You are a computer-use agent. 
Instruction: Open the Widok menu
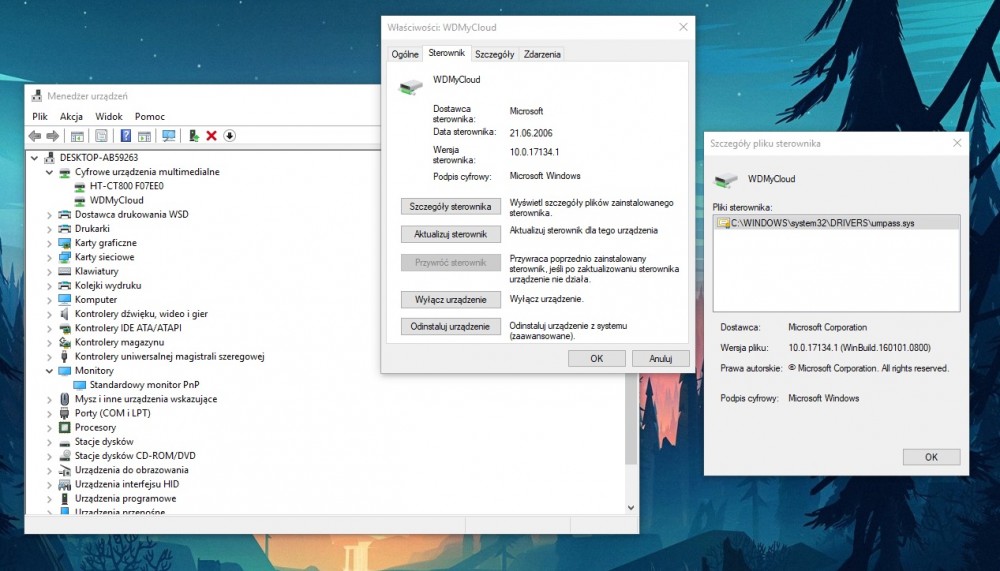[x=109, y=116]
